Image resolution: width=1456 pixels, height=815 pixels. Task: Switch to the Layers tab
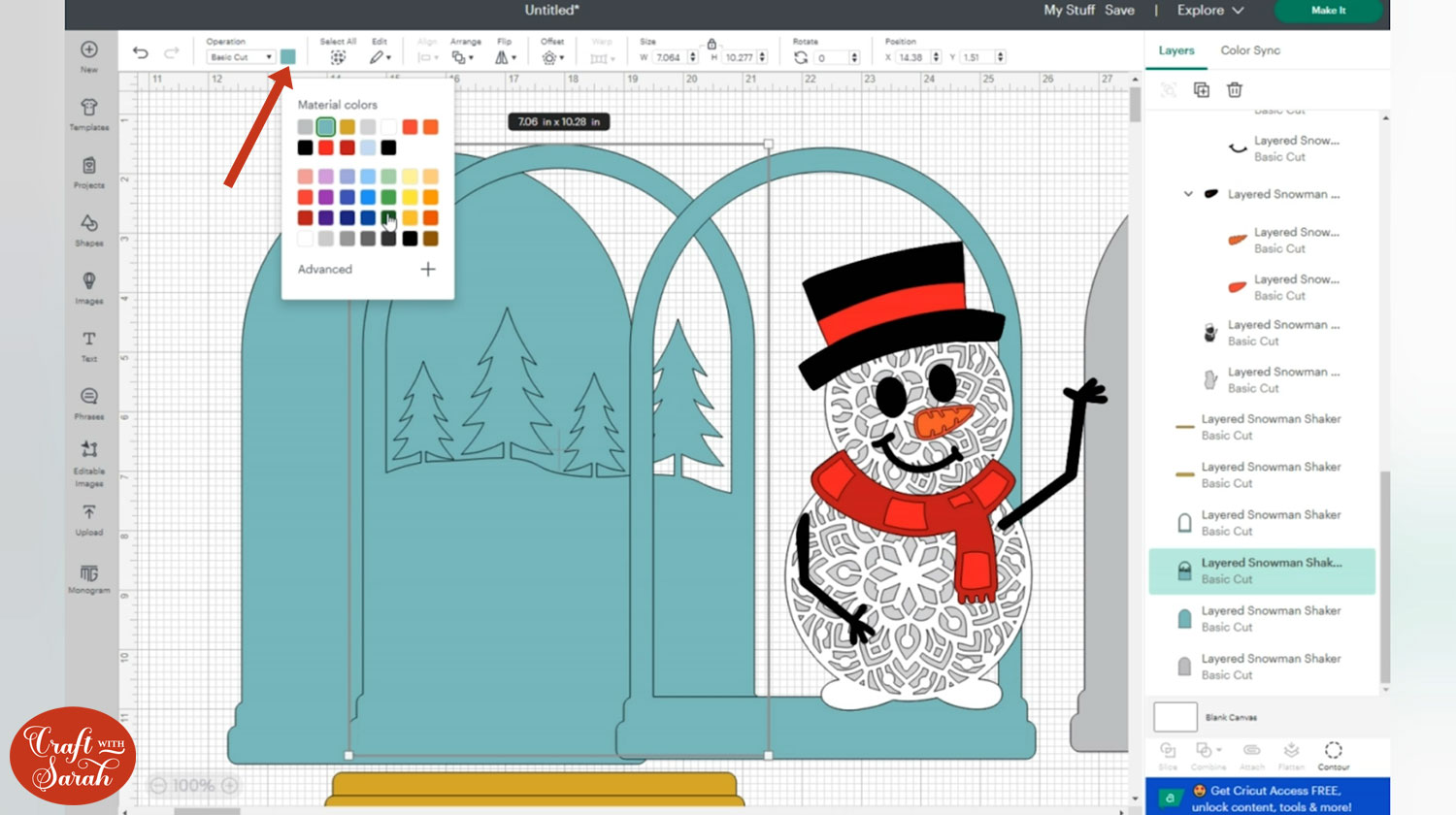point(1176,50)
